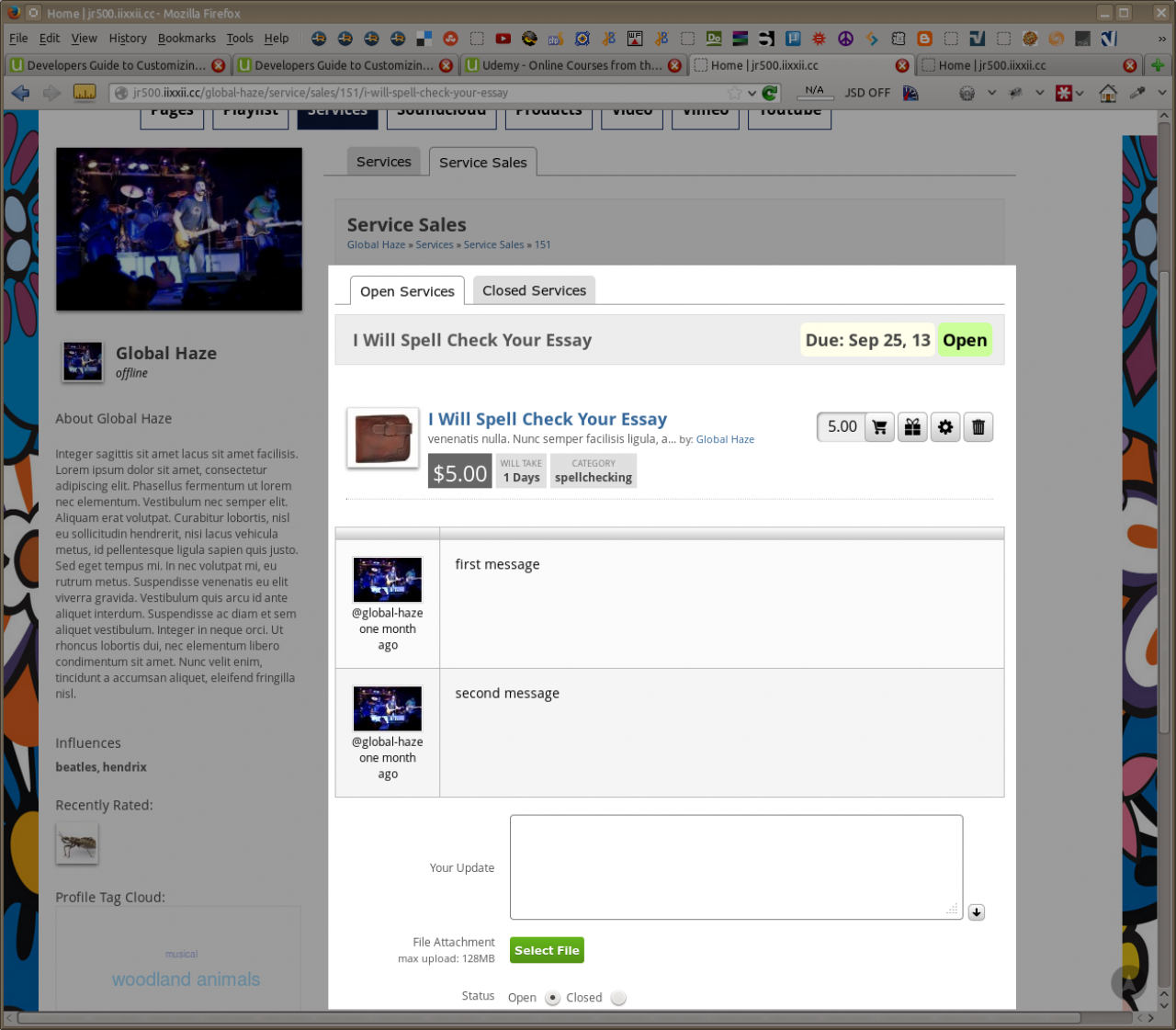The width and height of the screenshot is (1176, 1030).
Task: Switch to the Udemy browser tab
Action: pos(572,65)
